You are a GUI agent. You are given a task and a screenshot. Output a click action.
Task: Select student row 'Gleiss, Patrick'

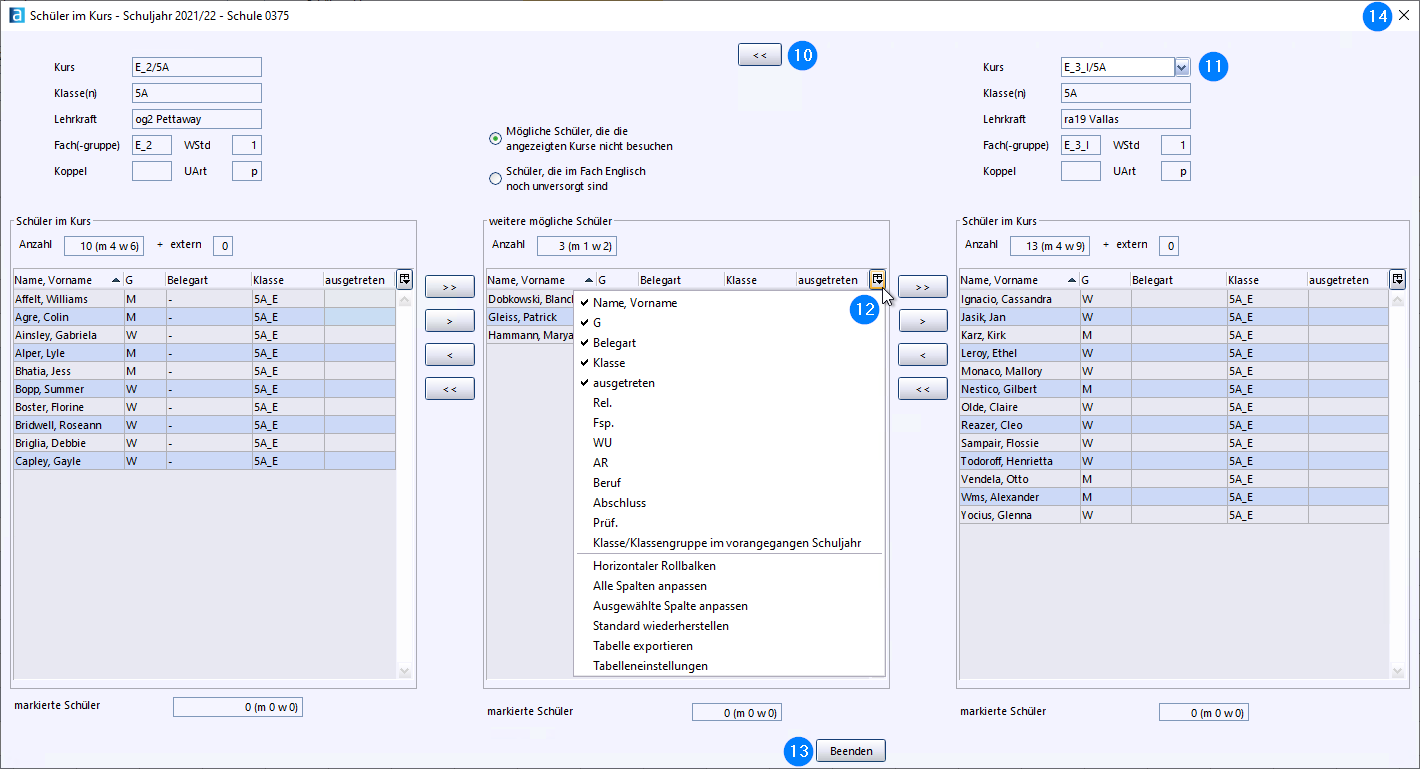[530, 317]
